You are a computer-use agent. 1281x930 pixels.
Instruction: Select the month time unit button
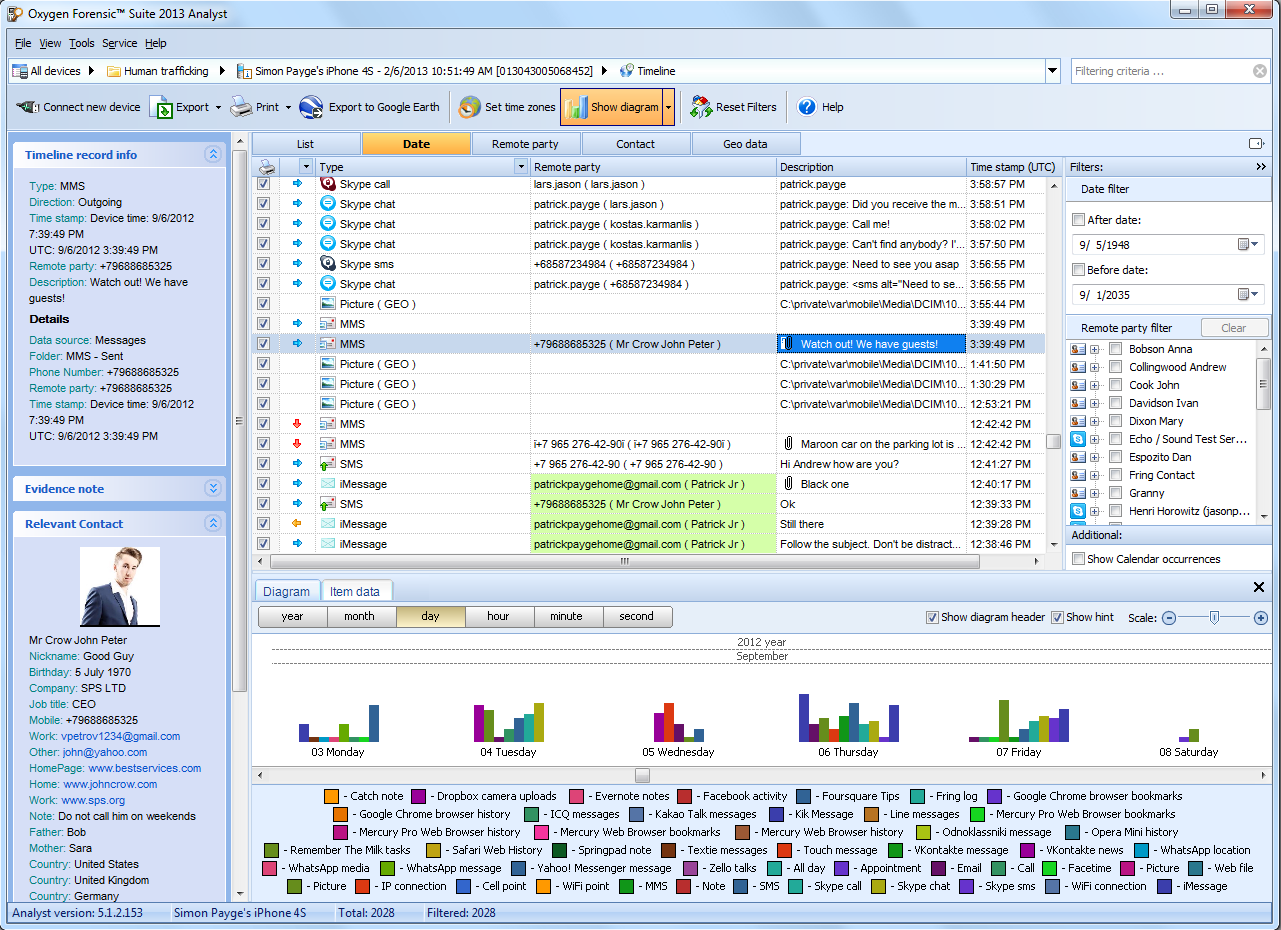click(359, 616)
